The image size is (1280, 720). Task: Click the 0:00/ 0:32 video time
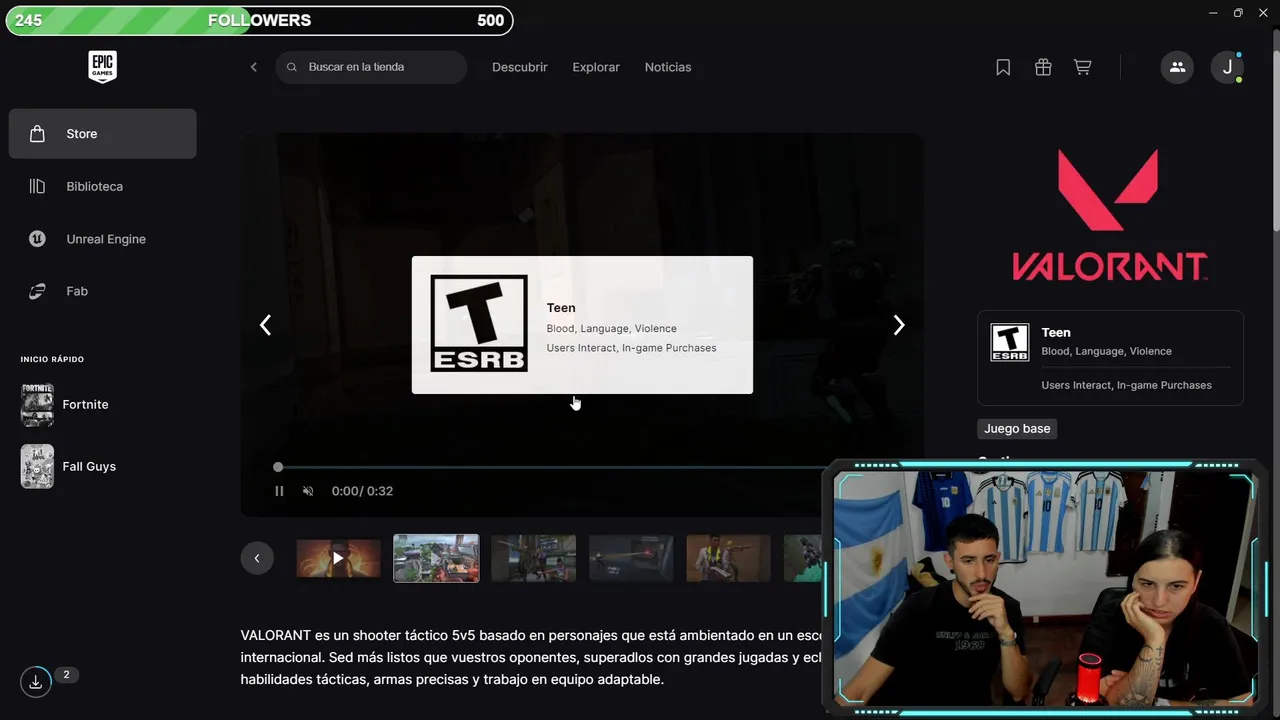pyautogui.click(x=362, y=491)
